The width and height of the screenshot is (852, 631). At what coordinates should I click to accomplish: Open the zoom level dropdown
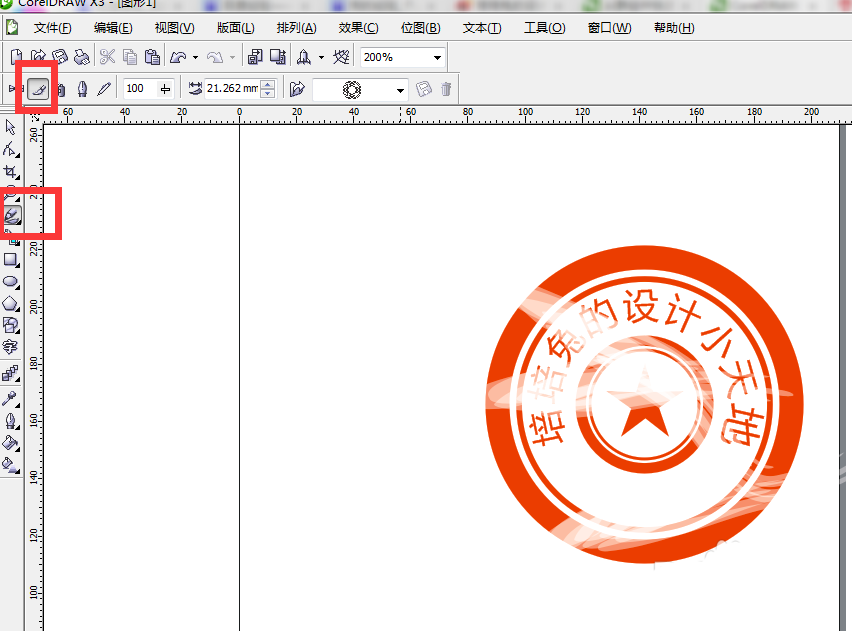[x=436, y=57]
